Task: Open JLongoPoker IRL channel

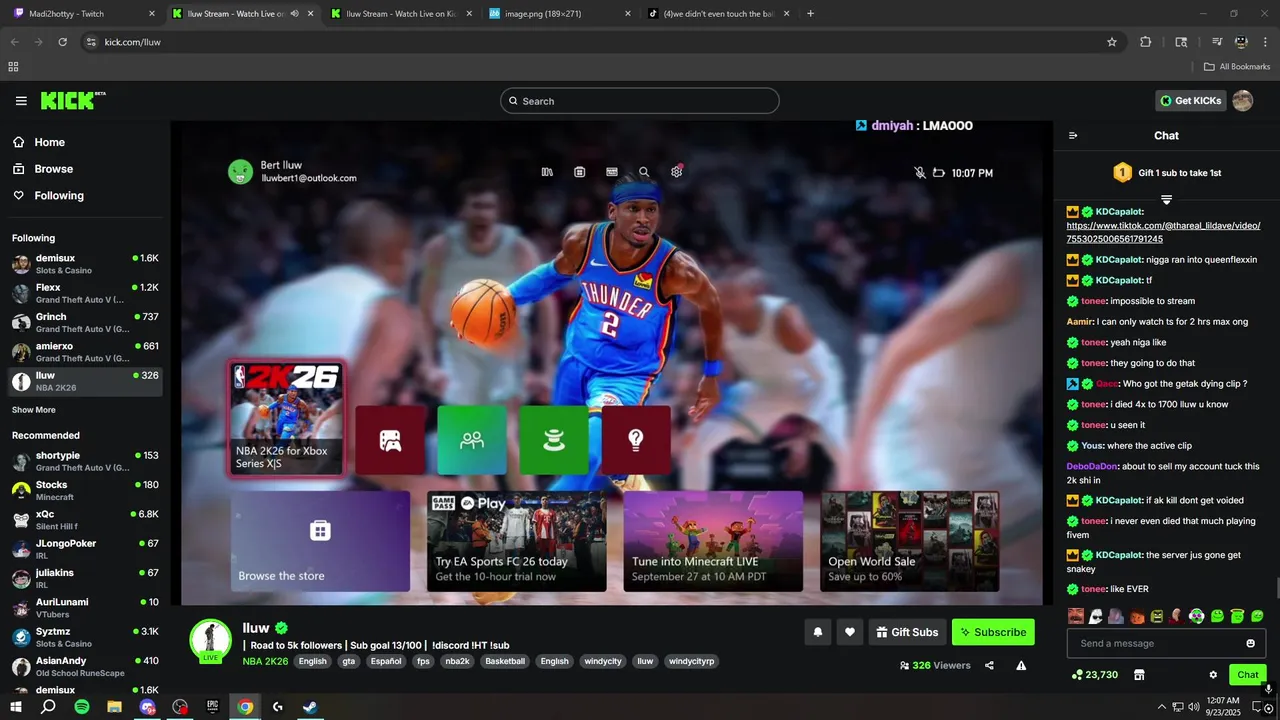Action: click(x=85, y=549)
